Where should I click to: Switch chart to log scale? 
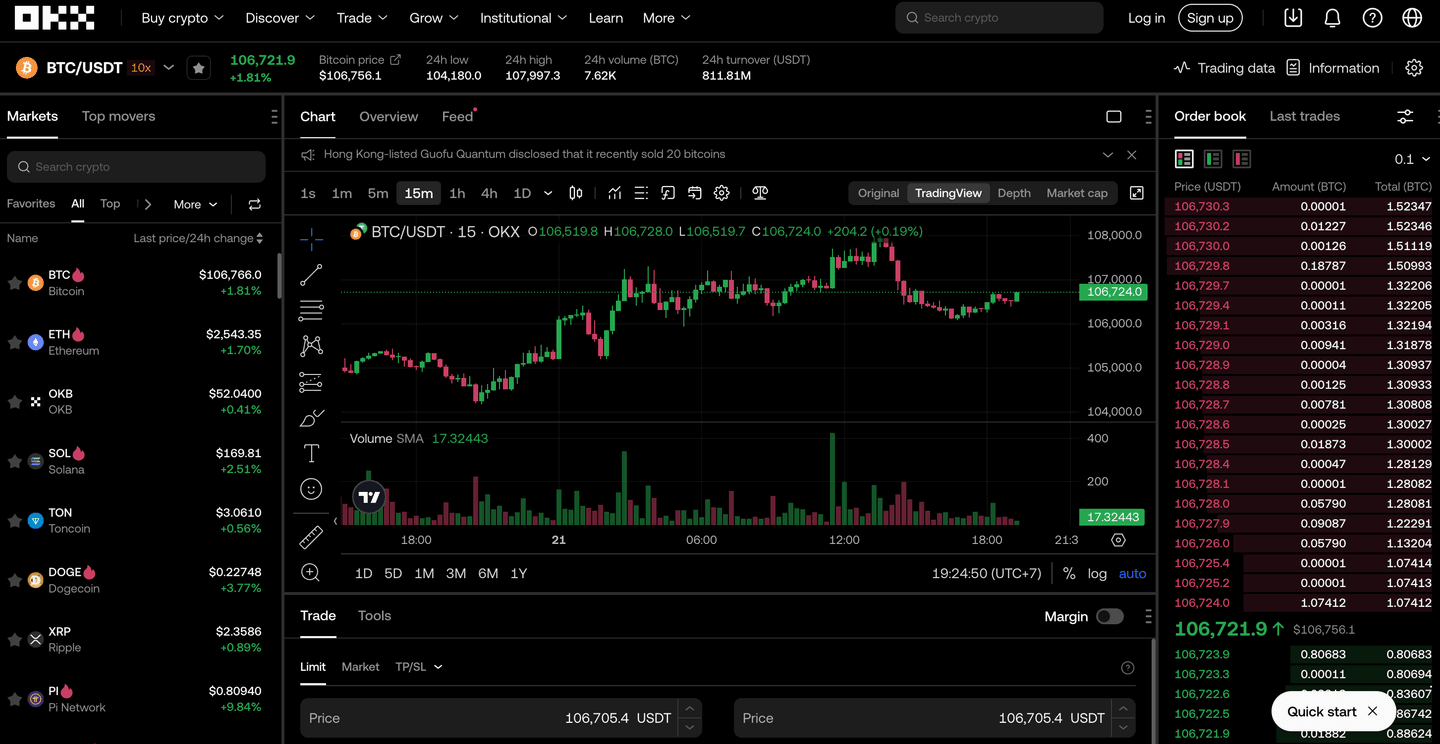1097,573
